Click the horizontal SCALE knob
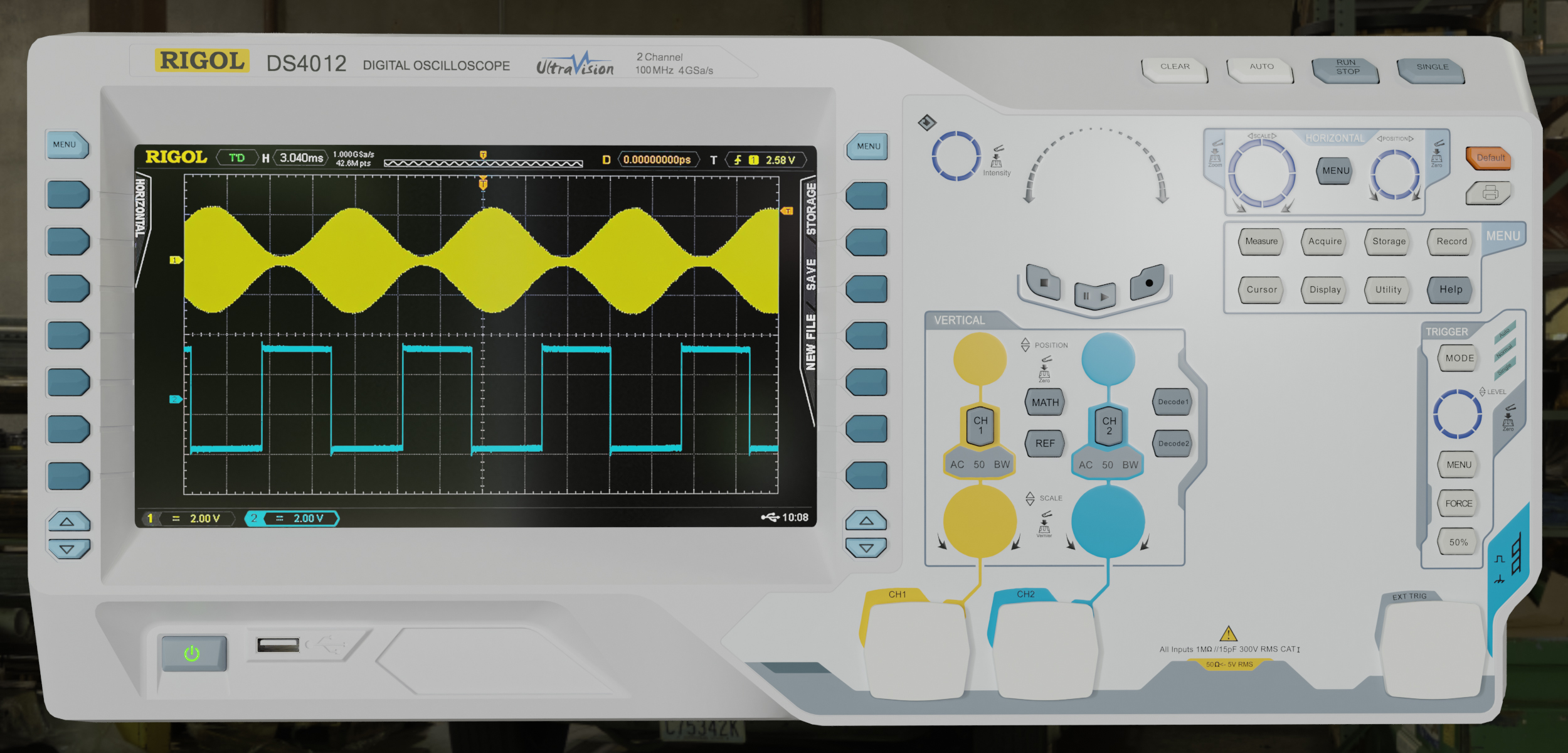This screenshot has height=753, width=1568. [1261, 173]
